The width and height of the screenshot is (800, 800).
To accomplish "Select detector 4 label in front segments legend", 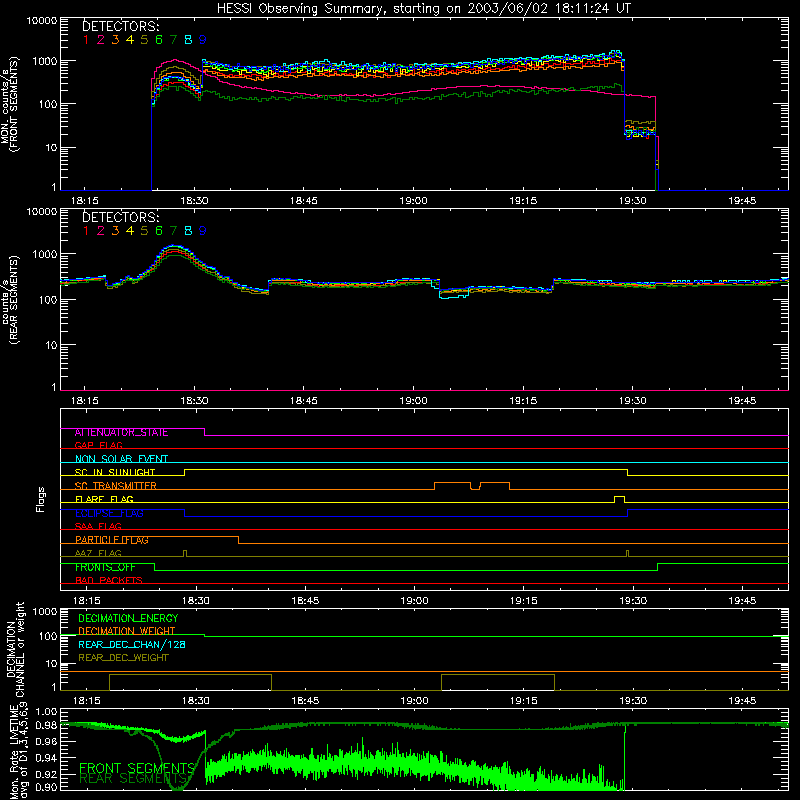I will 130,40.
